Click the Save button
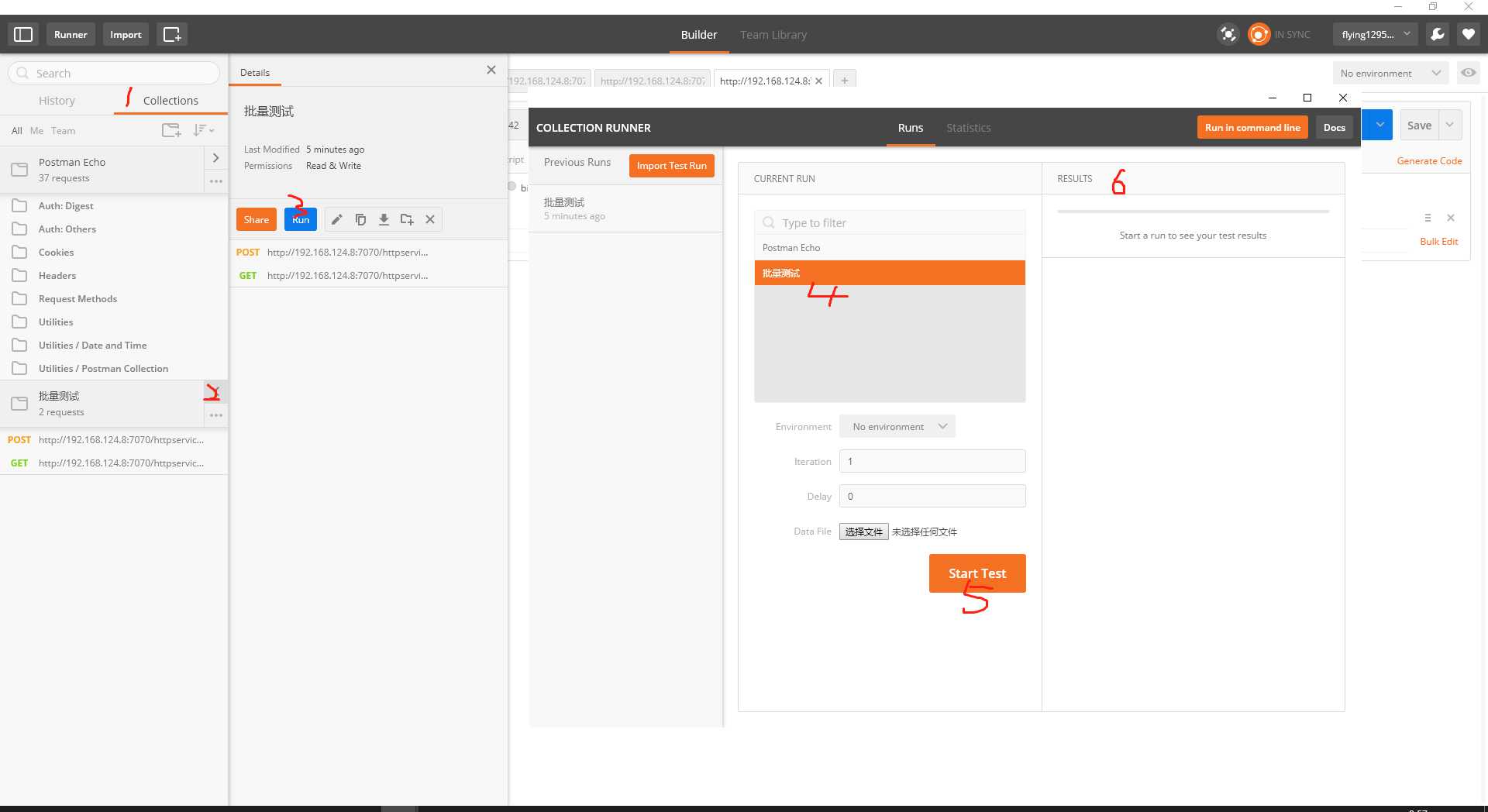Viewport: 1488px width, 812px height. point(1419,125)
